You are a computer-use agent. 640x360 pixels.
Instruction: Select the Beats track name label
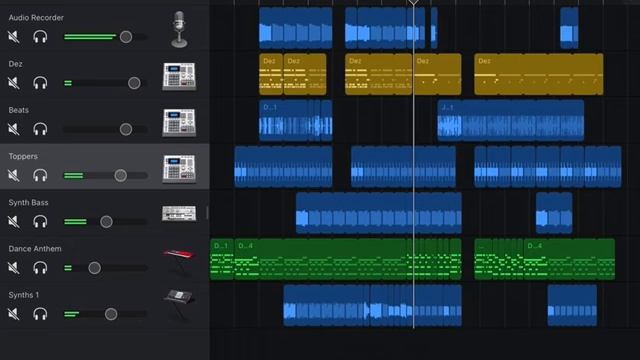(19, 110)
